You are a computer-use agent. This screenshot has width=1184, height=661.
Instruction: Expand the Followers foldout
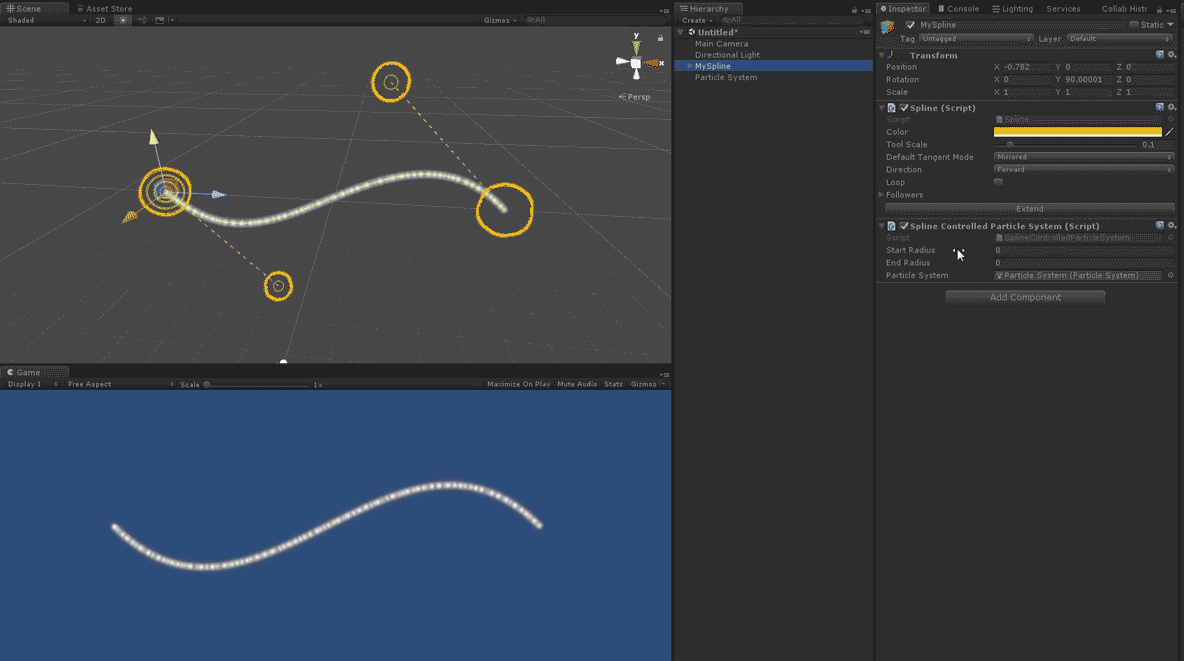881,195
